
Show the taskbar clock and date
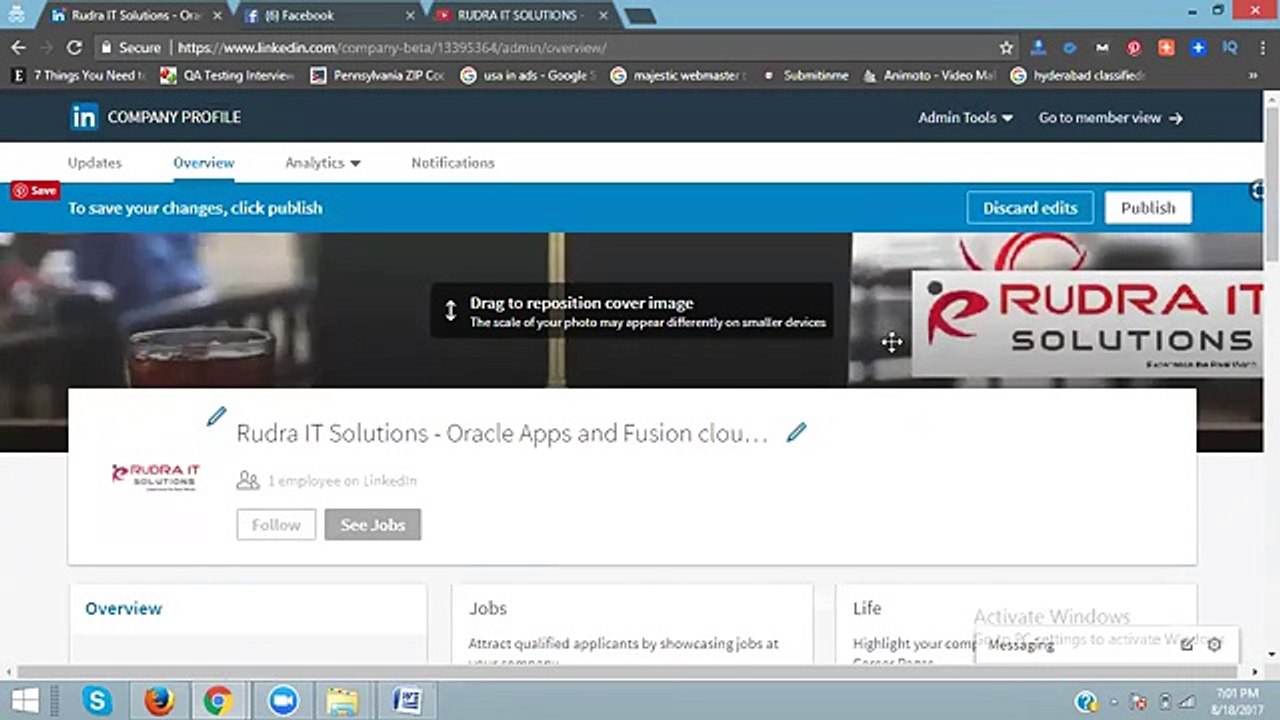[x=1238, y=700]
